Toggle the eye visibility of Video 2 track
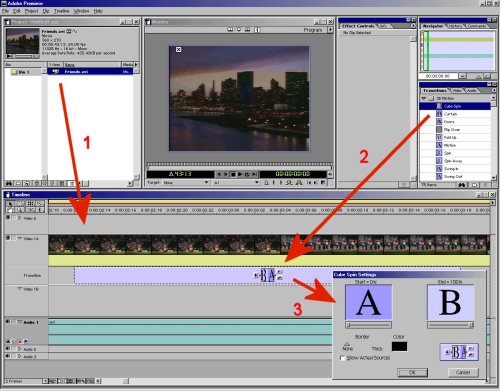 click(8, 218)
